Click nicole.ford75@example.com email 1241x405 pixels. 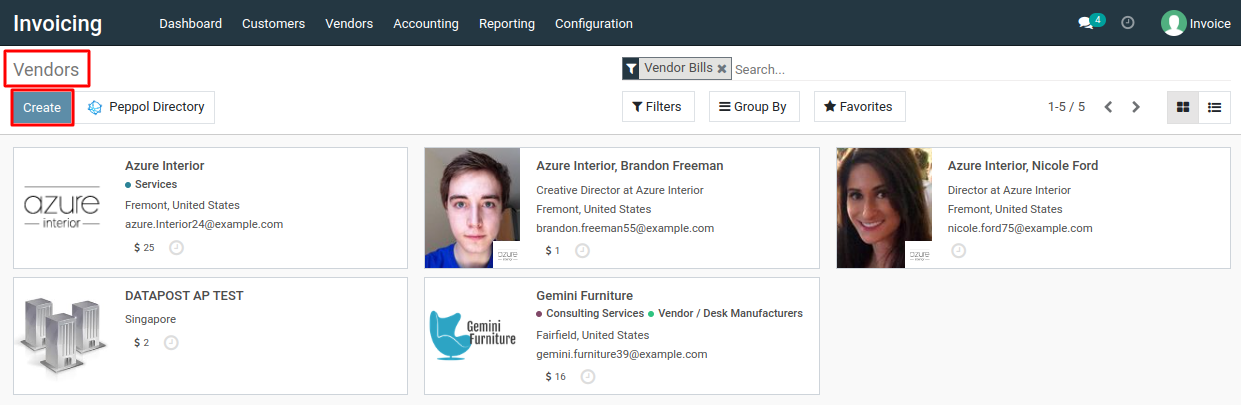click(1020, 228)
